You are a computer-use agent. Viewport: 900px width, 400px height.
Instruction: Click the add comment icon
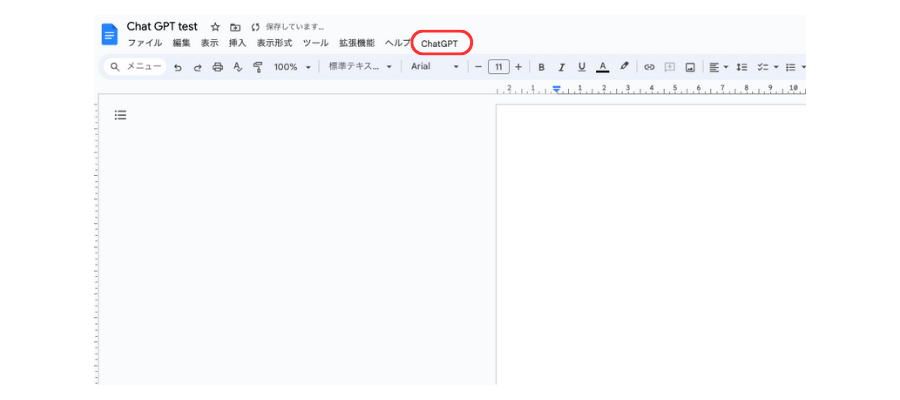click(669, 67)
